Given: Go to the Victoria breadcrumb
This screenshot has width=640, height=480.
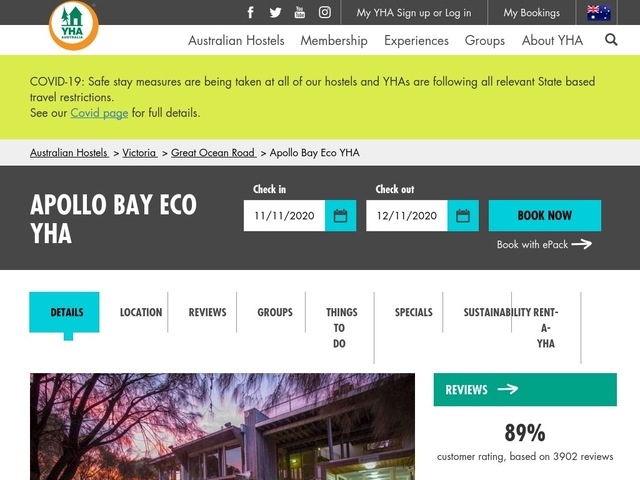Looking at the screenshot, I should click(x=140, y=153).
